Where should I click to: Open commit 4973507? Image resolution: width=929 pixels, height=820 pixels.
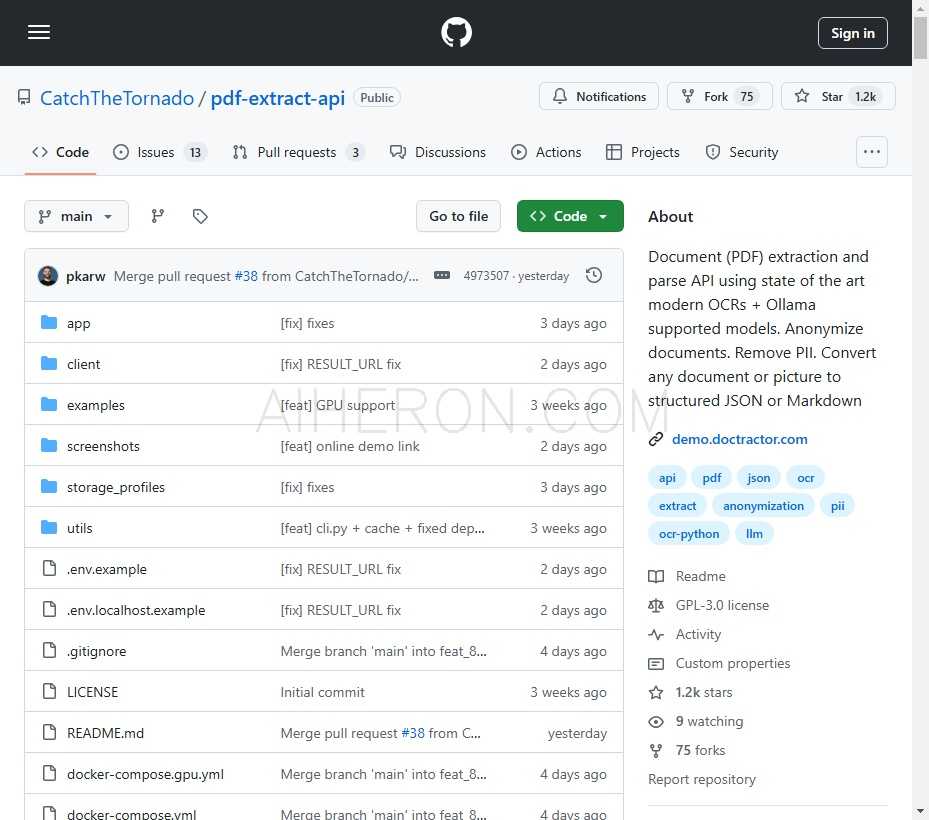(486, 276)
